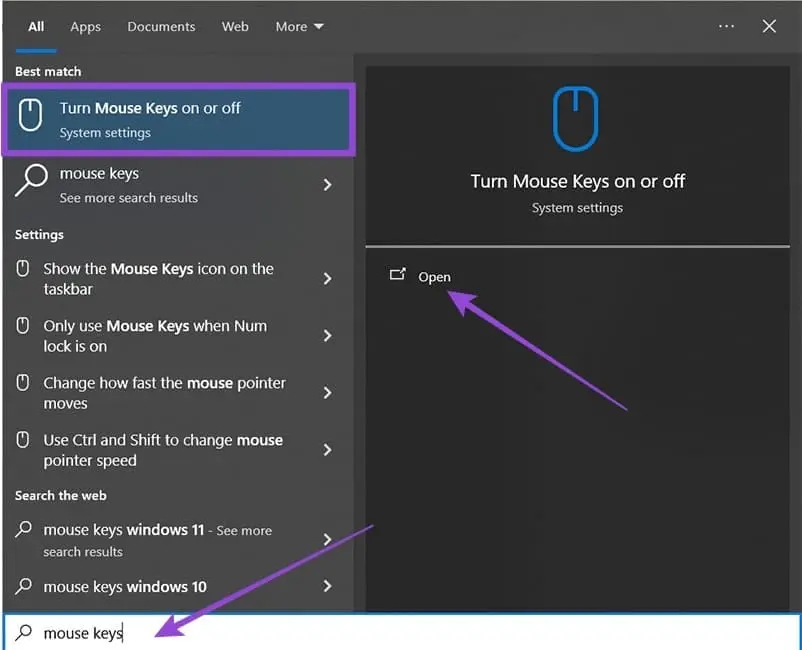The width and height of the screenshot is (802, 650).
Task: Click icon beside Show the Mouse Keys icon setting
Action: pyautogui.click(x=24, y=269)
